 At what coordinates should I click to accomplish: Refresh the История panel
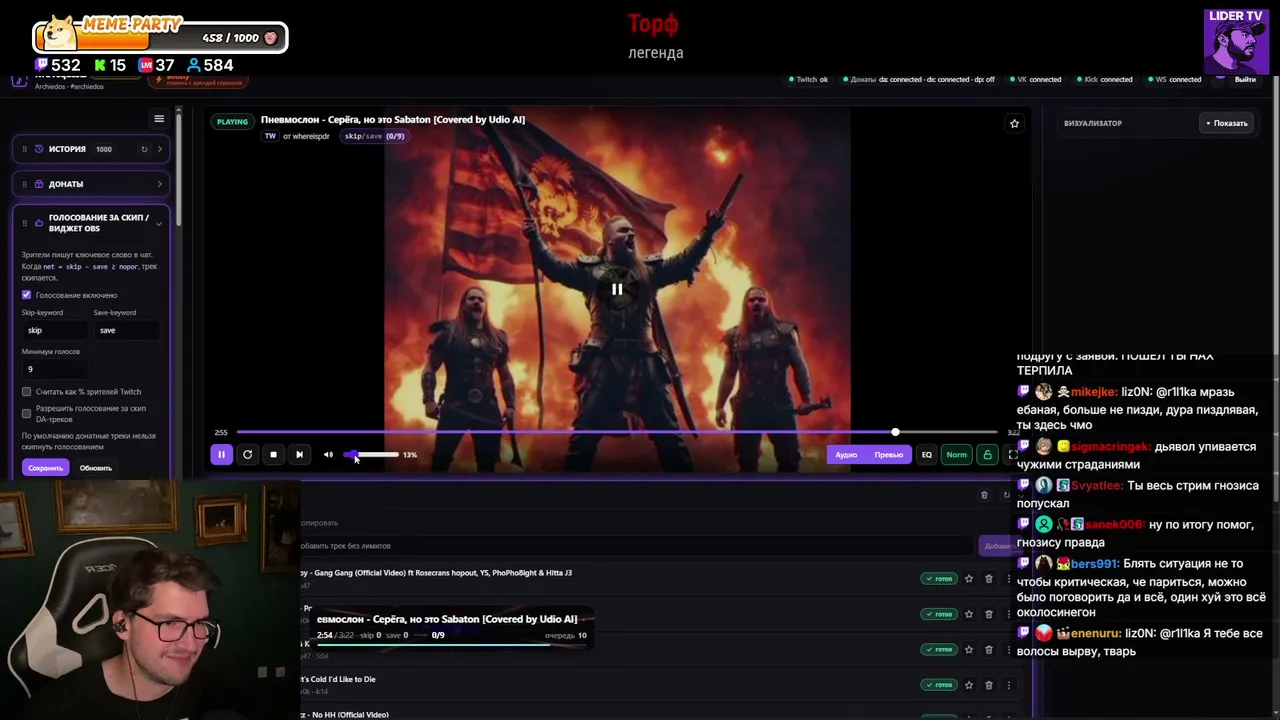pos(144,149)
